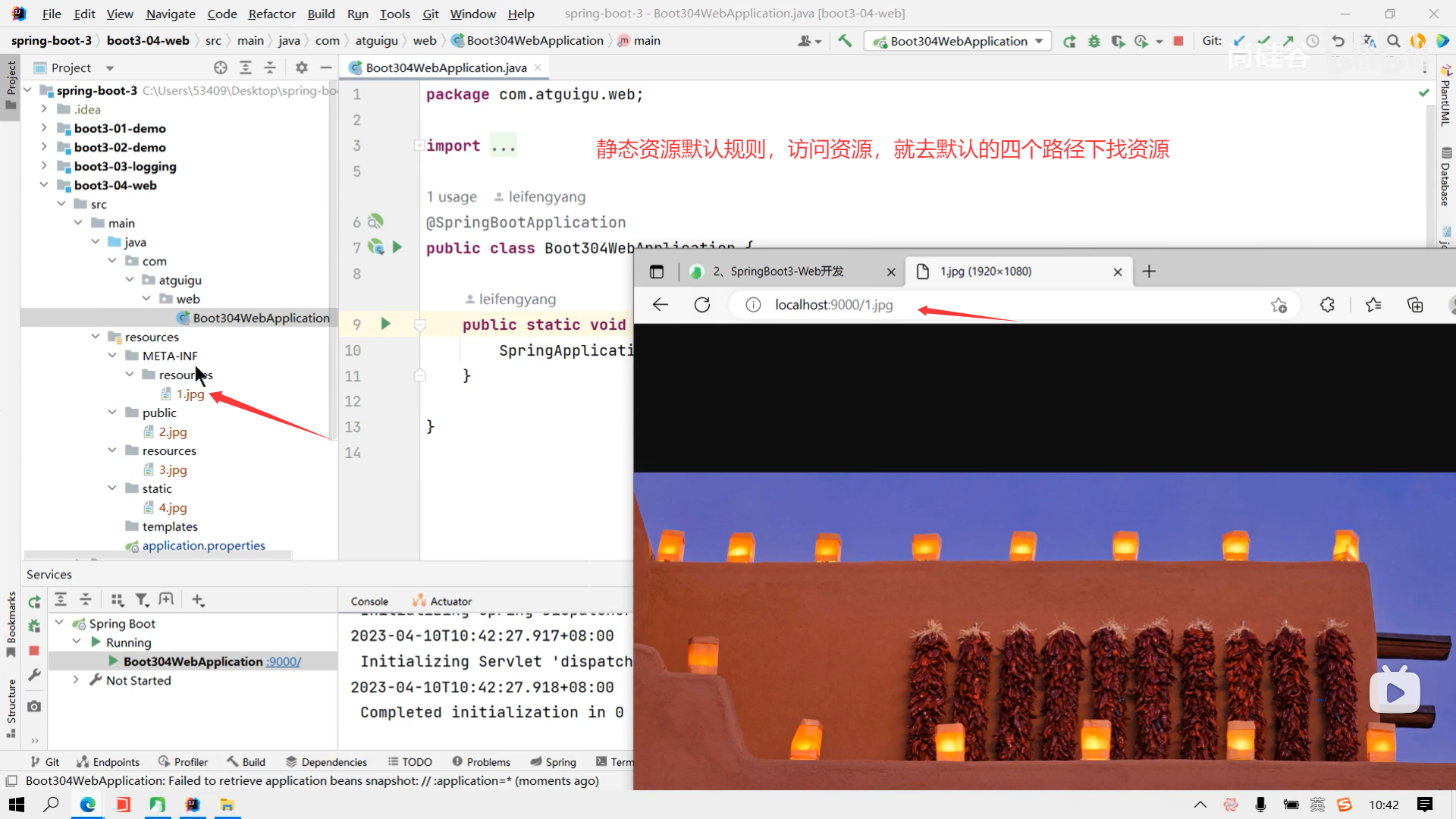Click Select Opened File target icon
The image size is (1456, 819).
coord(221,67)
